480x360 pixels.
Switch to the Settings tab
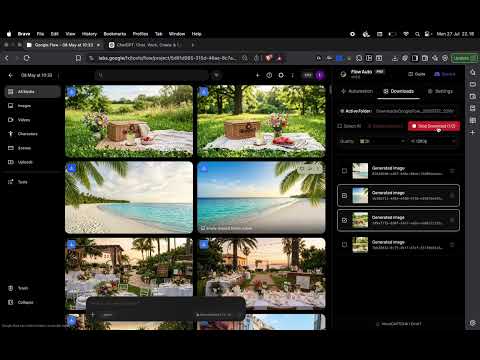440,91
